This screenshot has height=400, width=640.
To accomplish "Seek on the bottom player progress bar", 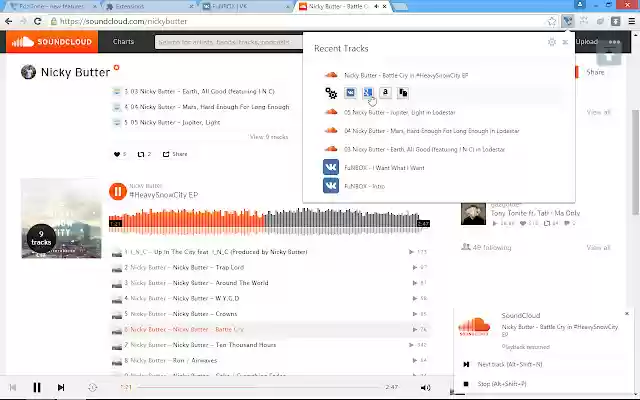I will point(259,387).
